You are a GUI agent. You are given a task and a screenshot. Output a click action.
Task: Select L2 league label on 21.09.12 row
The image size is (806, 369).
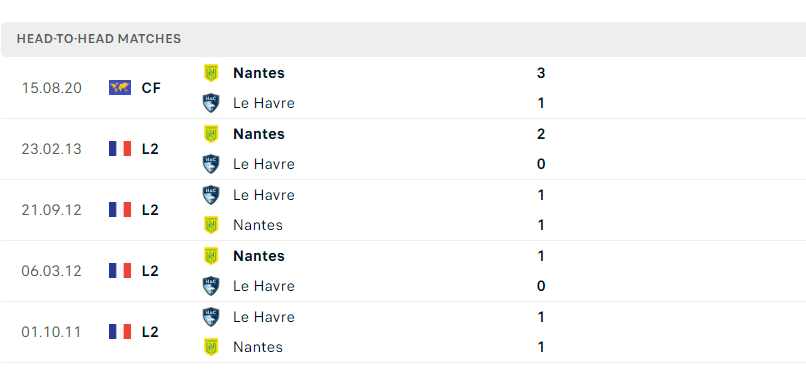point(150,210)
